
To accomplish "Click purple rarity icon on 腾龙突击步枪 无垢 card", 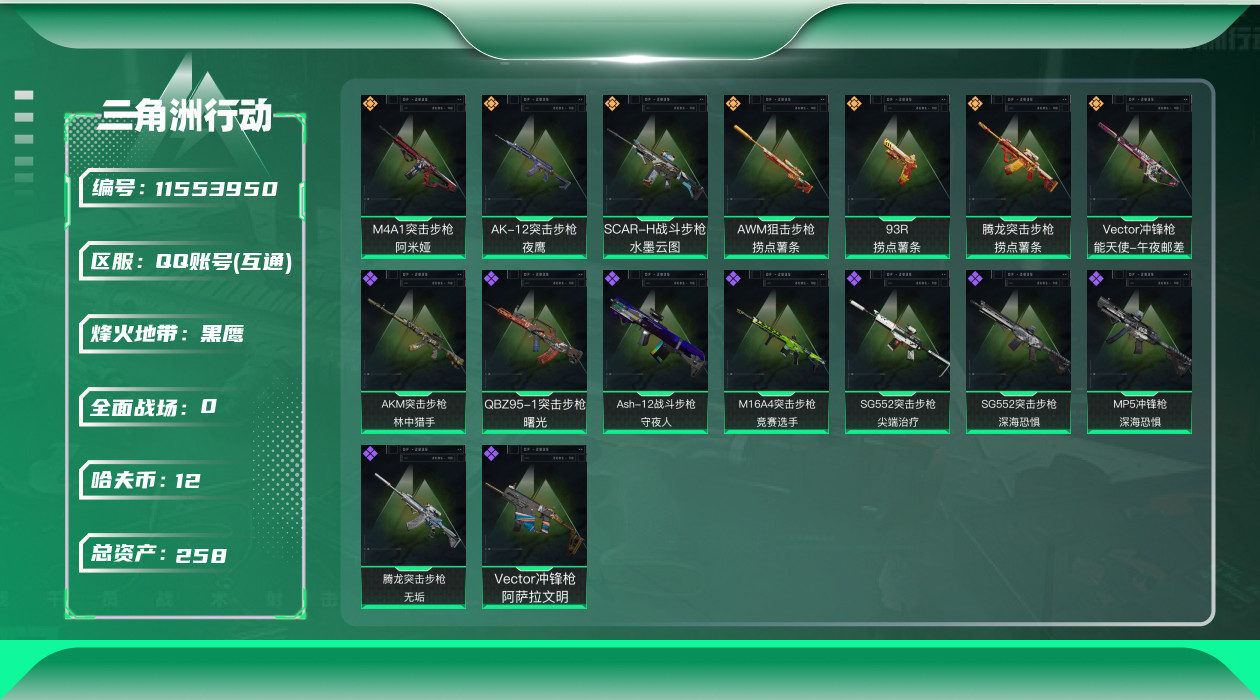I will (370, 453).
